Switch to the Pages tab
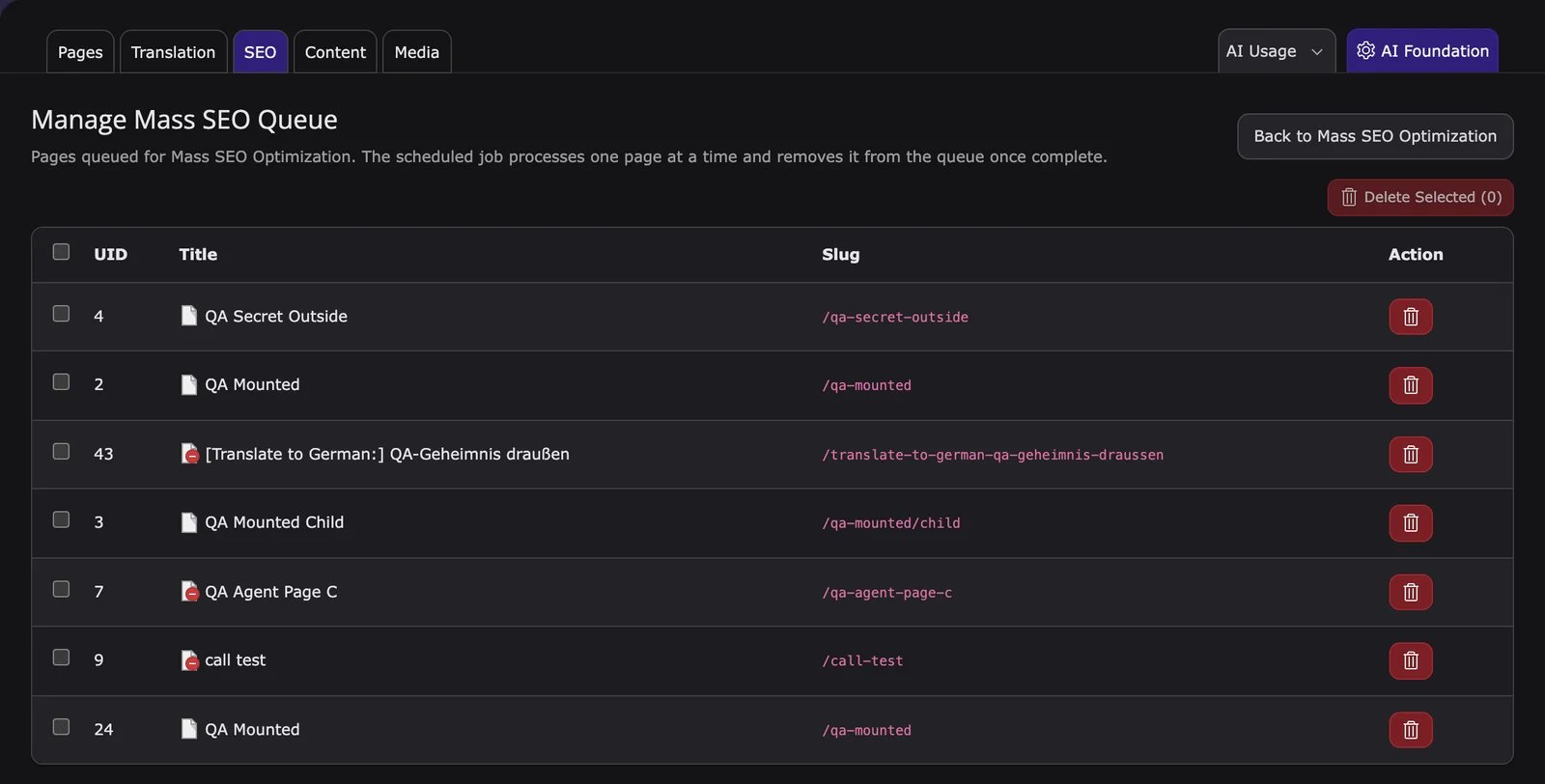This screenshot has width=1545, height=784. [x=80, y=52]
